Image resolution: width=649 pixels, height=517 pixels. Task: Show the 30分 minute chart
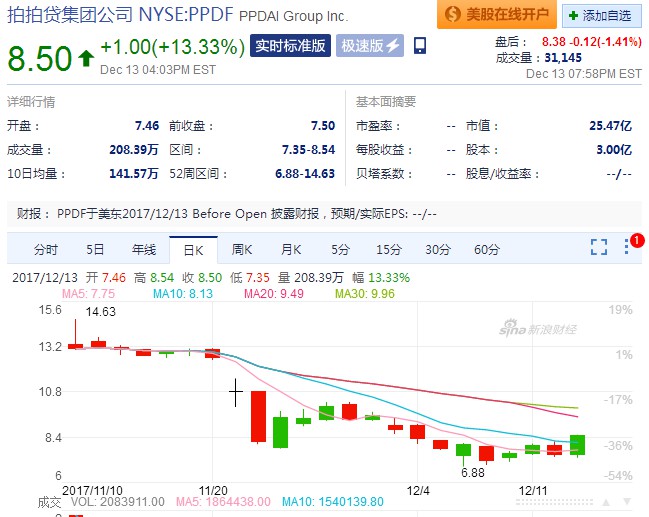tap(437, 250)
